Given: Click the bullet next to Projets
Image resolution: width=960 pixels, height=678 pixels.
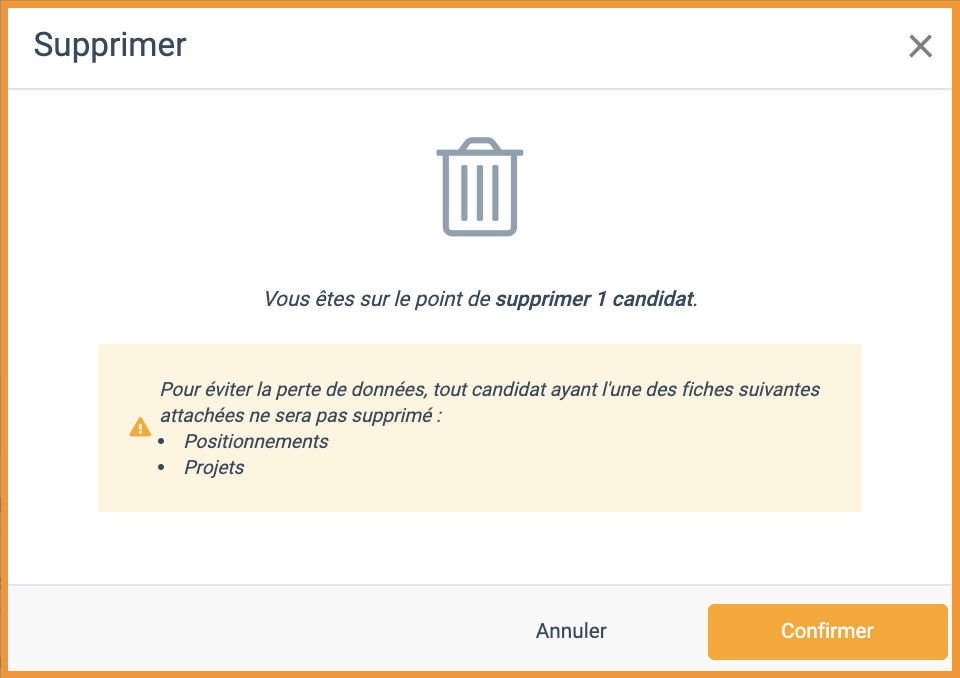Looking at the screenshot, I should (x=161, y=468).
